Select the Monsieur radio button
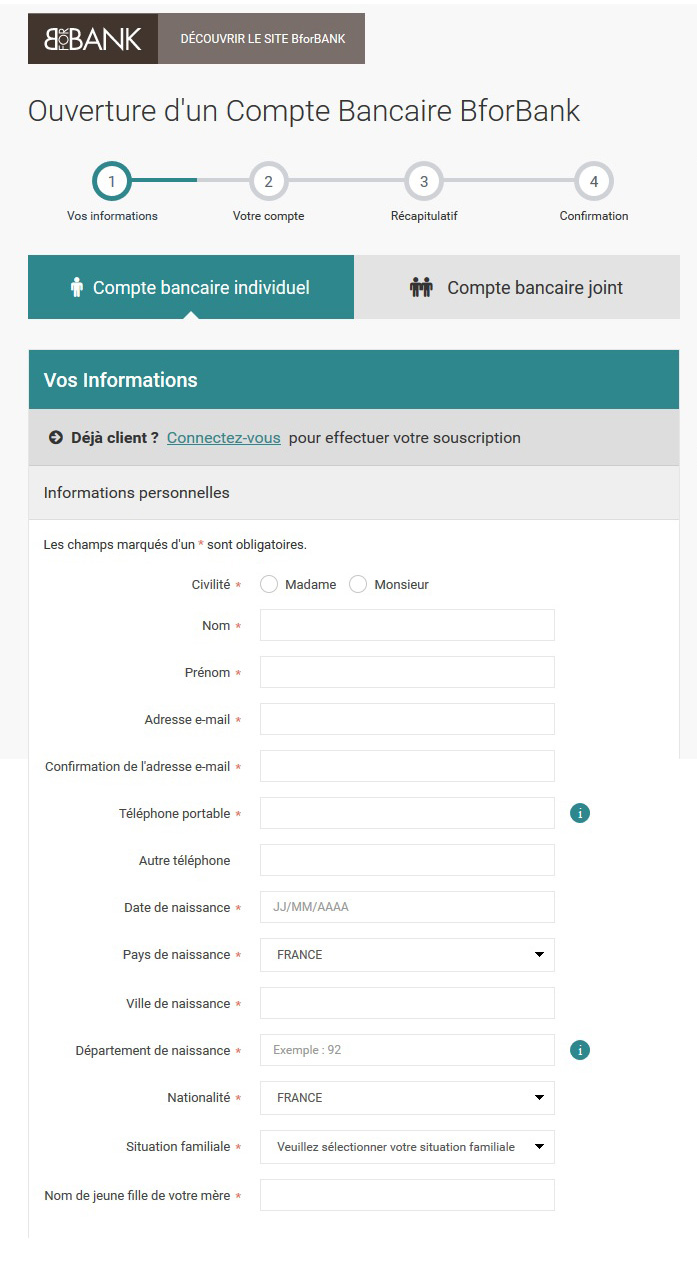This screenshot has height=1263, width=697. pos(358,584)
